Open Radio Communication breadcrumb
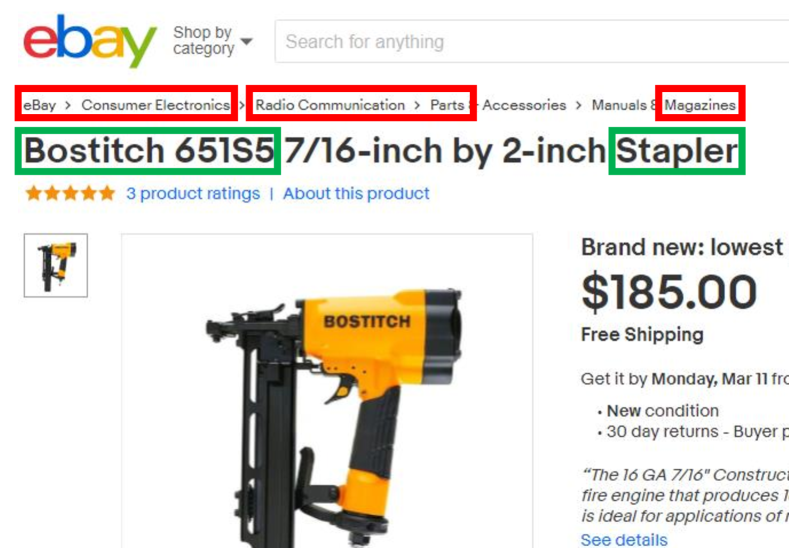789x551 pixels. [x=330, y=105]
